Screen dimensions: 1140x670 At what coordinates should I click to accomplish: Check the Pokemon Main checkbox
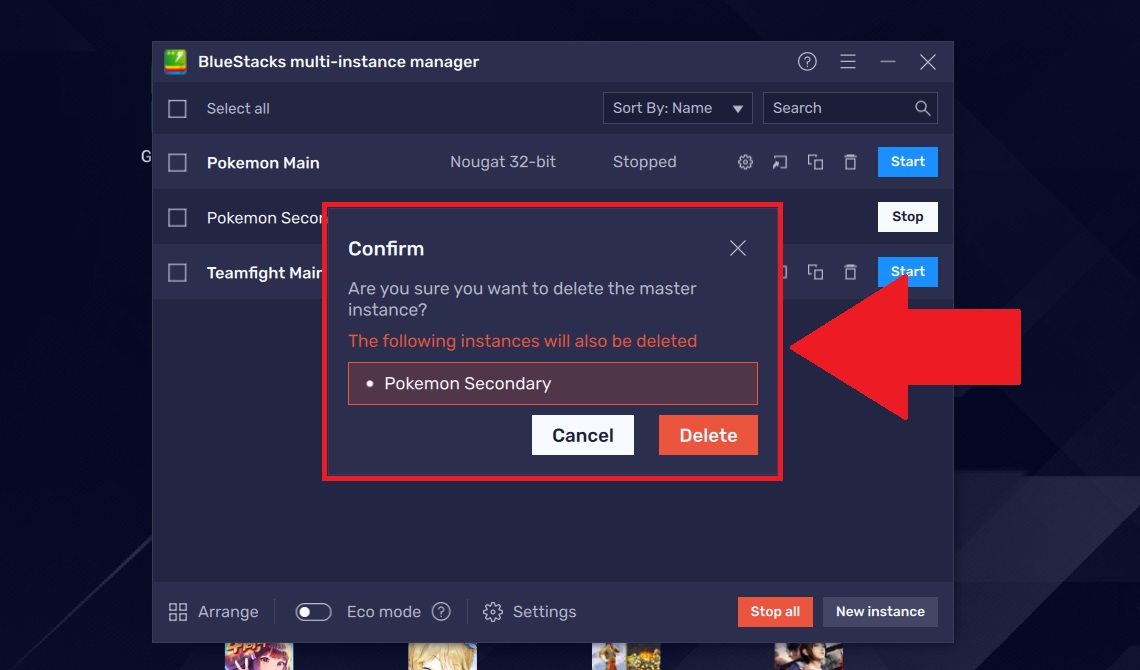click(177, 161)
